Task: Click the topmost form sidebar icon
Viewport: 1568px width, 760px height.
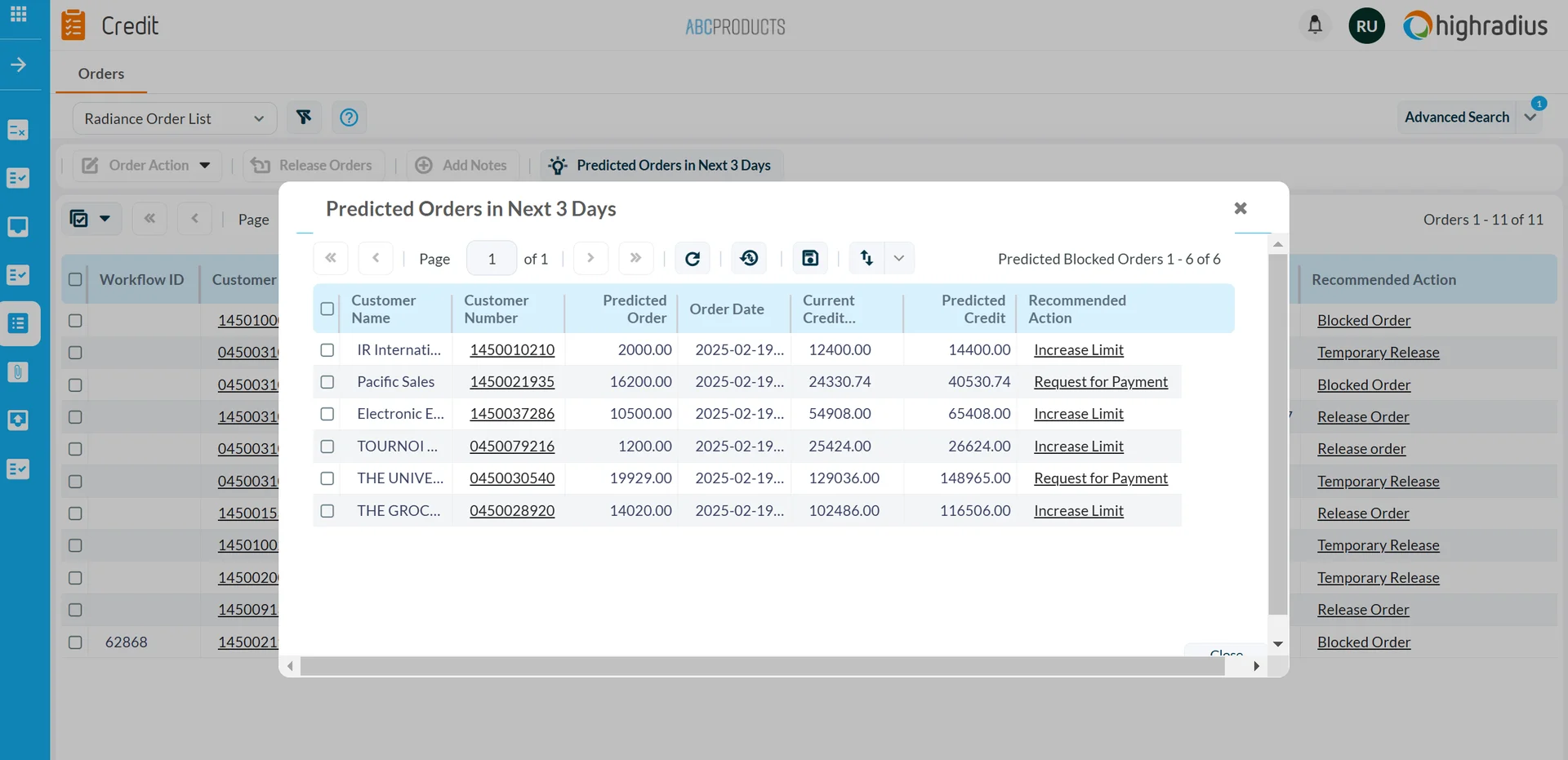Action: tap(18, 130)
